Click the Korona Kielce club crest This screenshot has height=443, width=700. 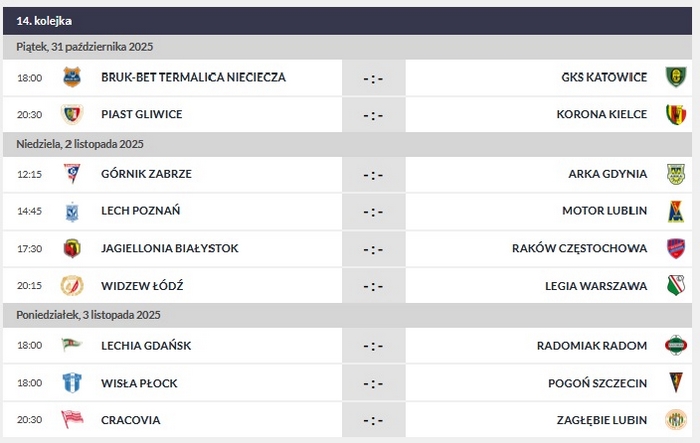tap(675, 114)
